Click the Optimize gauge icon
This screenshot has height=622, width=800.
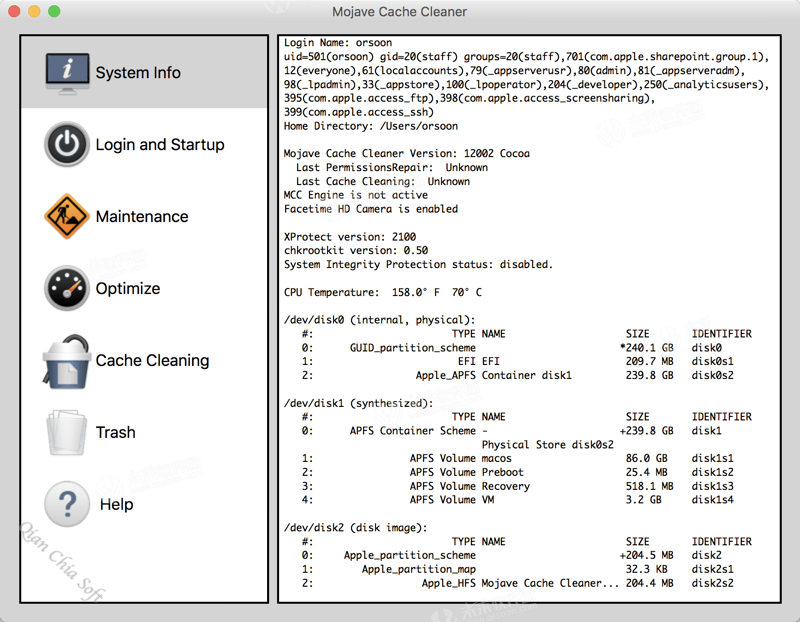tap(67, 288)
